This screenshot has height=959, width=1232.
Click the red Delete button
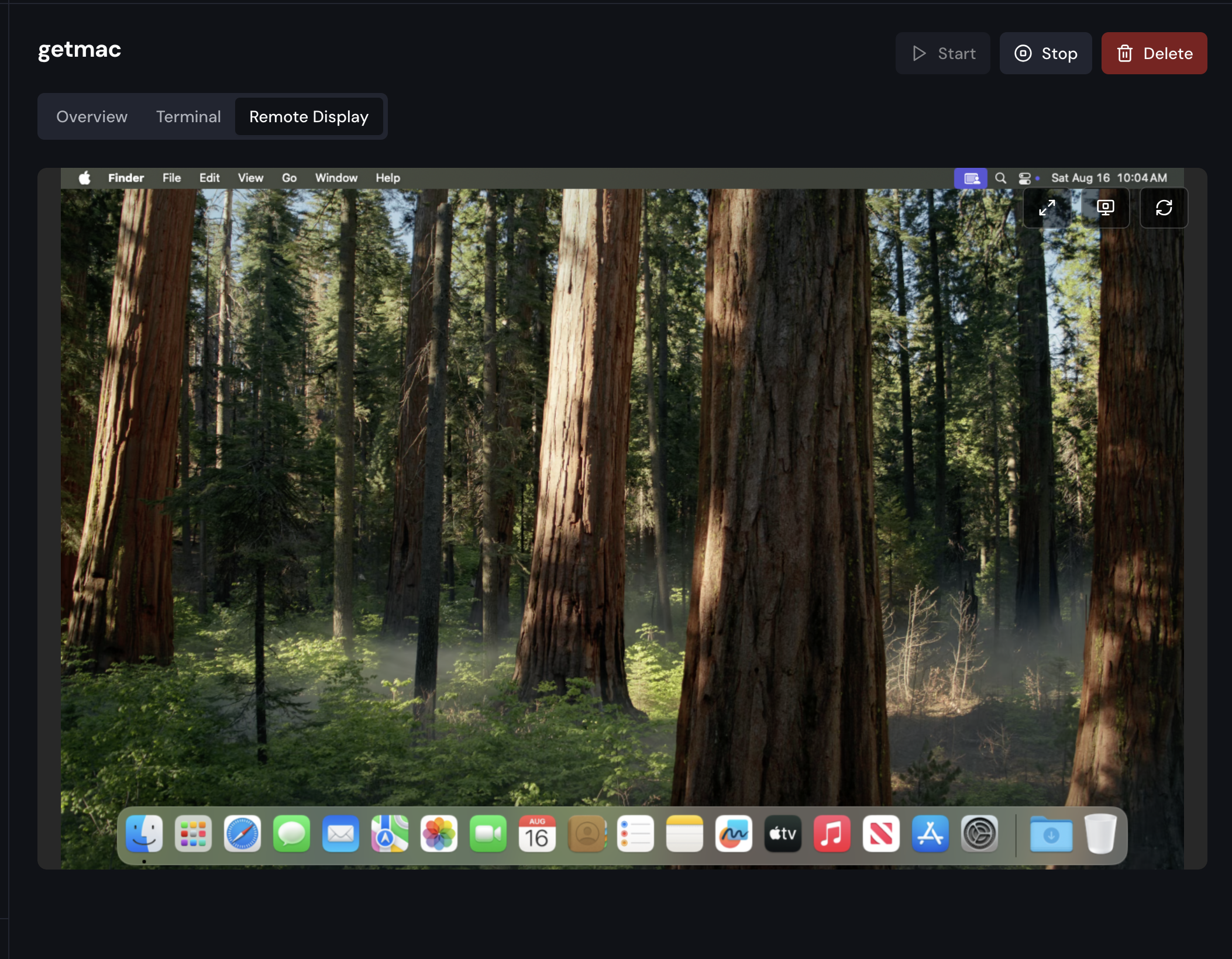pos(1154,53)
